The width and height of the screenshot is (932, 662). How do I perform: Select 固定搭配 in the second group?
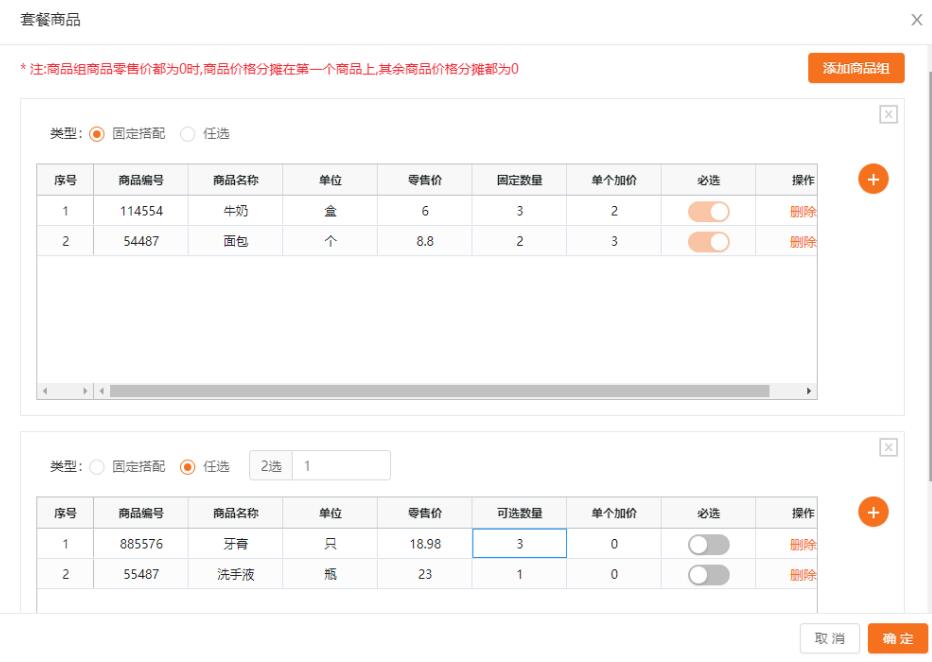click(96, 466)
